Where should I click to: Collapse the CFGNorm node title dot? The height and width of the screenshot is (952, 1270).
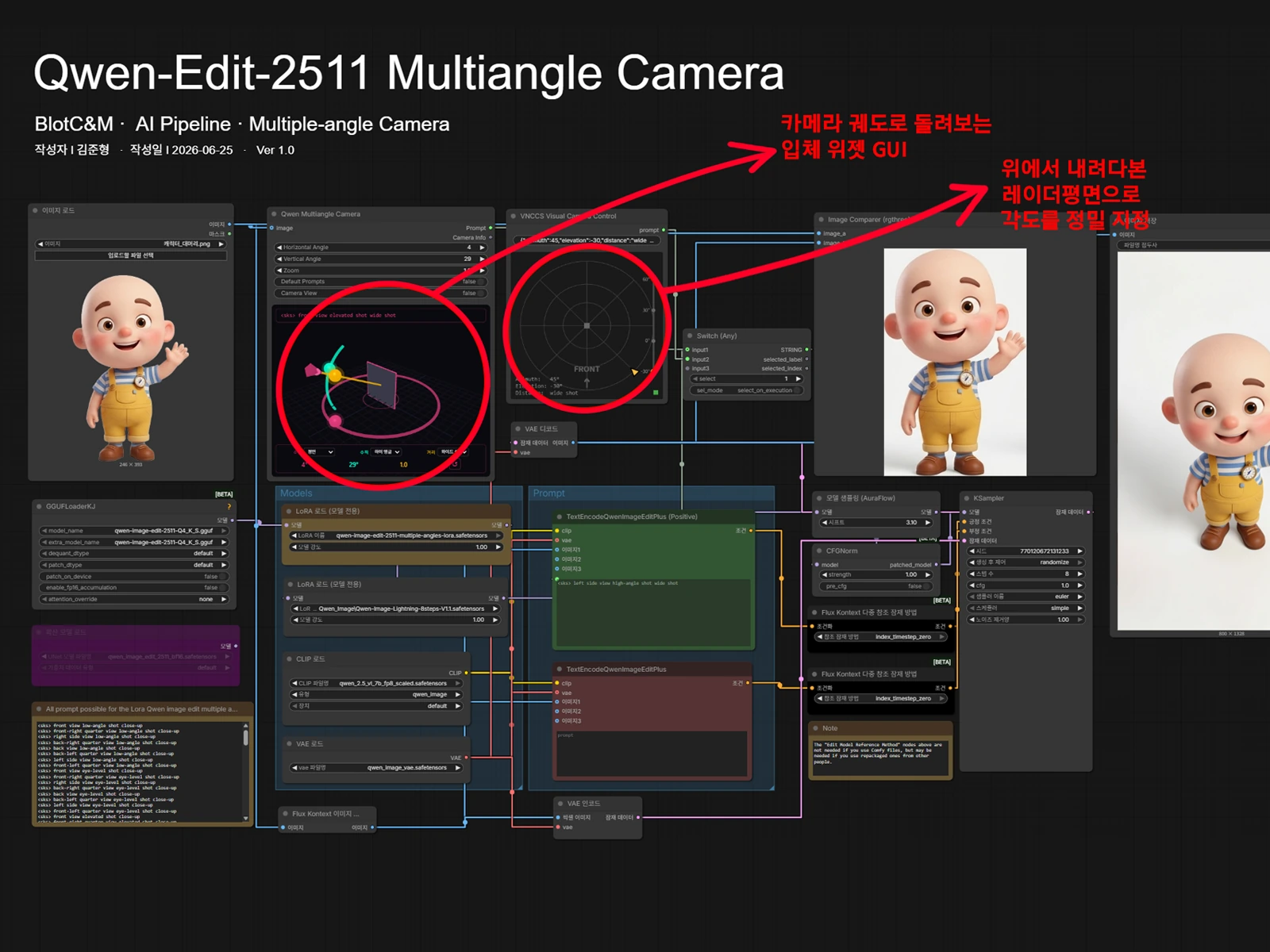(818, 551)
